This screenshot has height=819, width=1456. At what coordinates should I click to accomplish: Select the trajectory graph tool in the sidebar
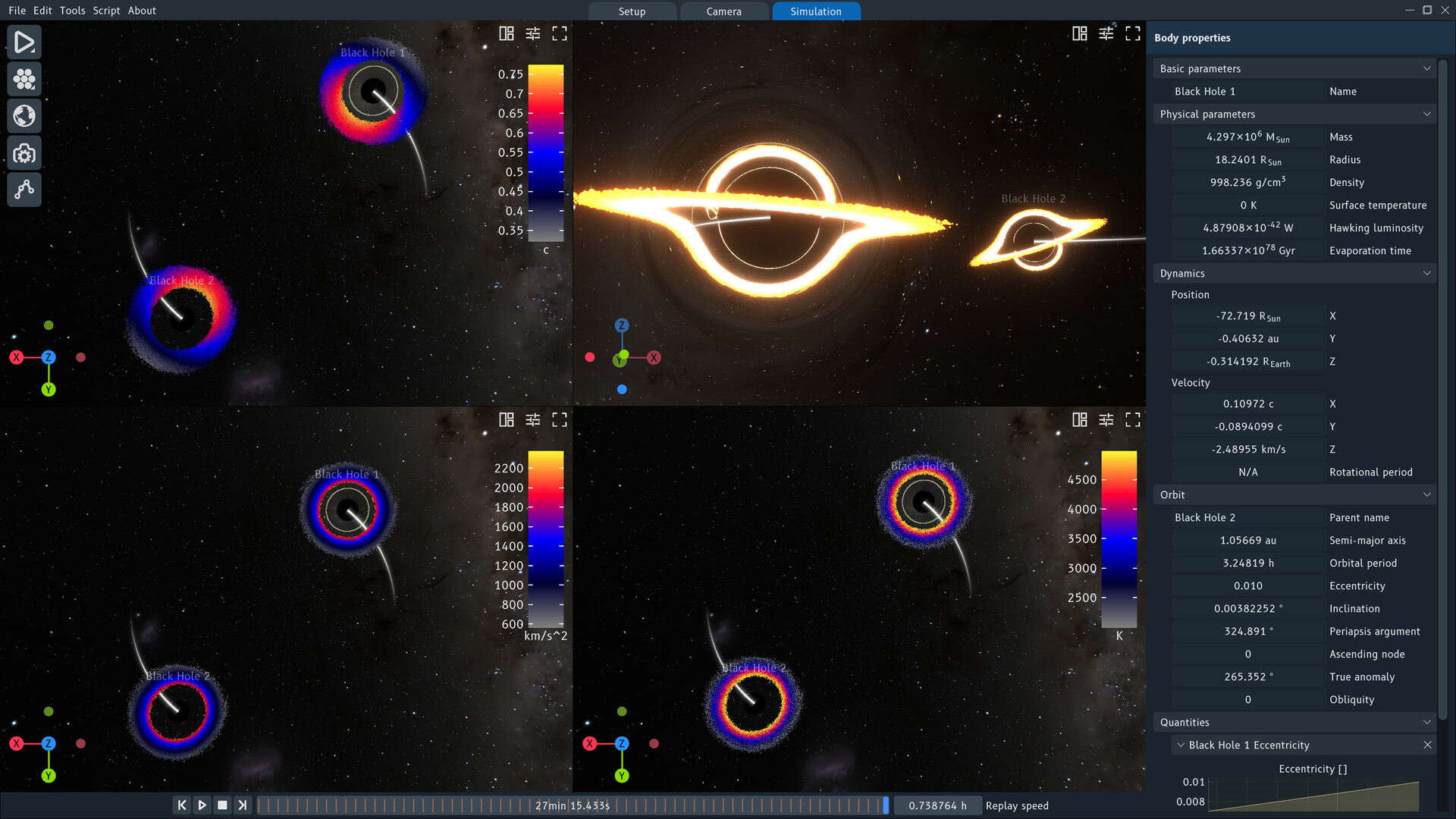pos(24,190)
